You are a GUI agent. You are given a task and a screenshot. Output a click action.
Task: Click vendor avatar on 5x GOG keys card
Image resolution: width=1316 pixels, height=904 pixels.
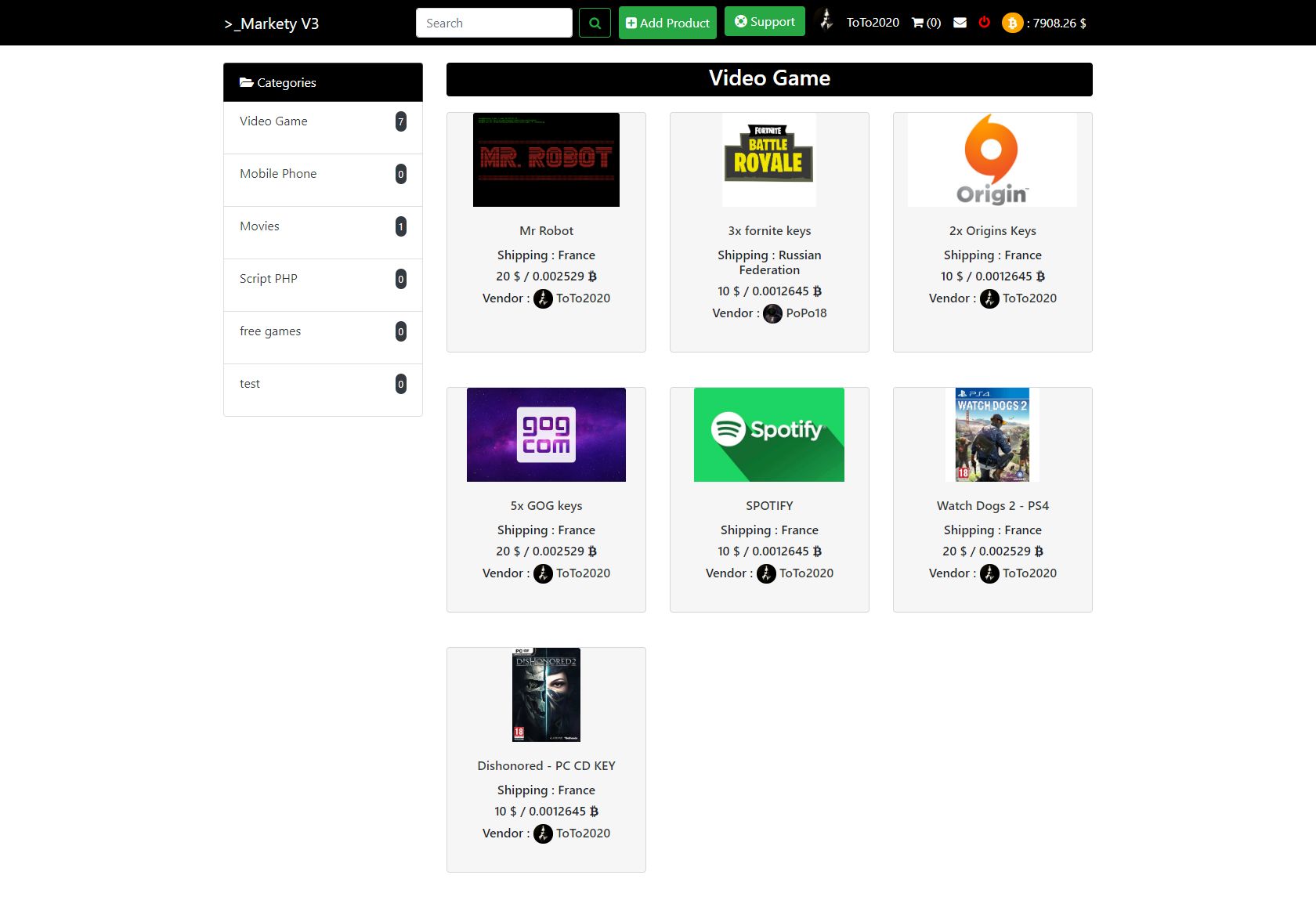tap(543, 573)
